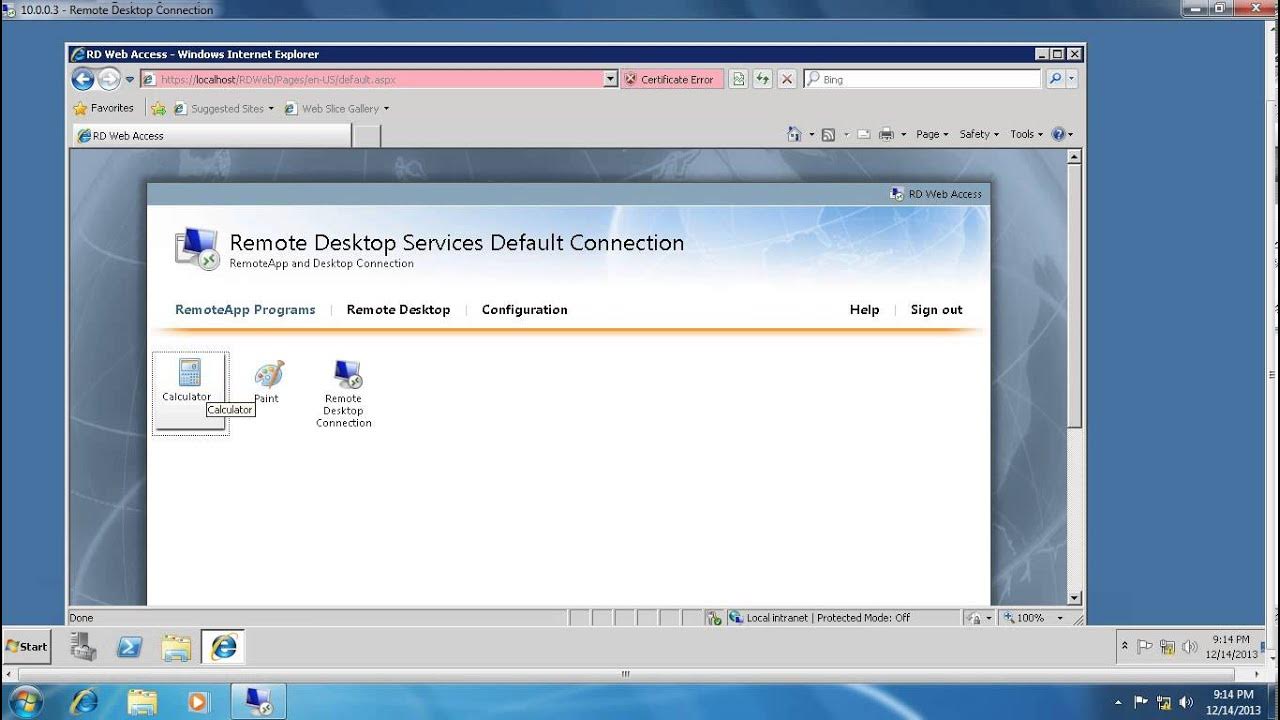
Task: Expand the Home dropdown arrow
Action: coord(811,134)
